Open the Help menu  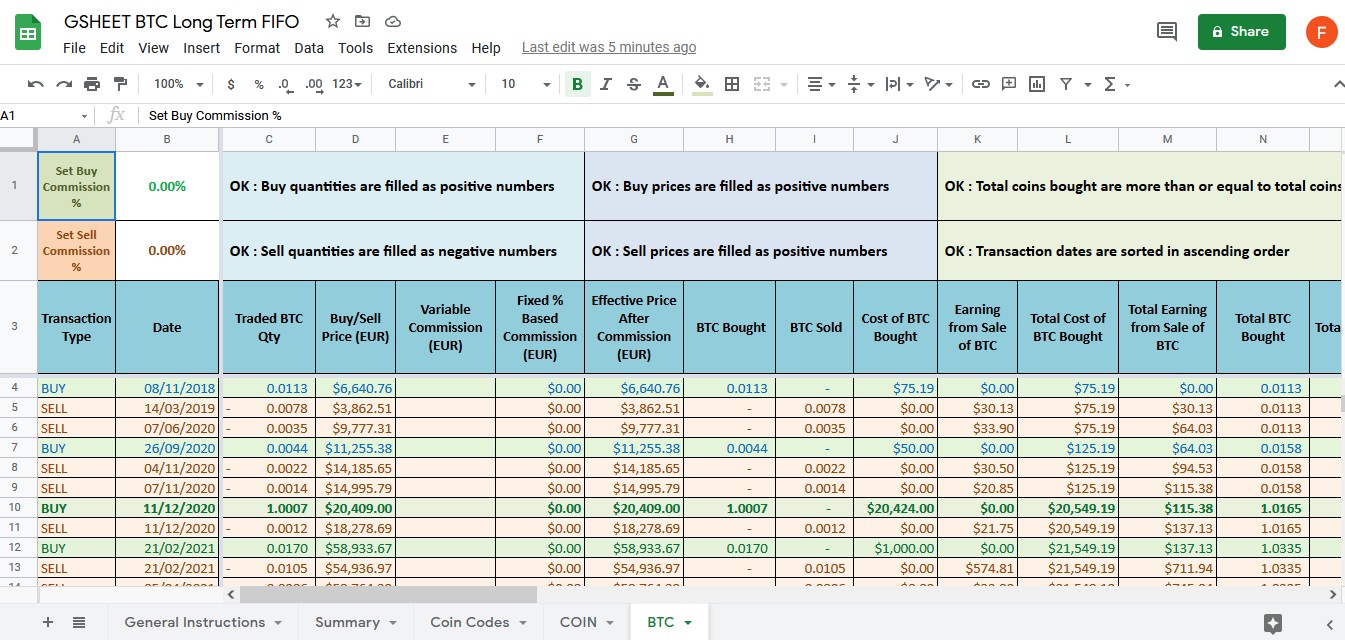[x=485, y=48]
